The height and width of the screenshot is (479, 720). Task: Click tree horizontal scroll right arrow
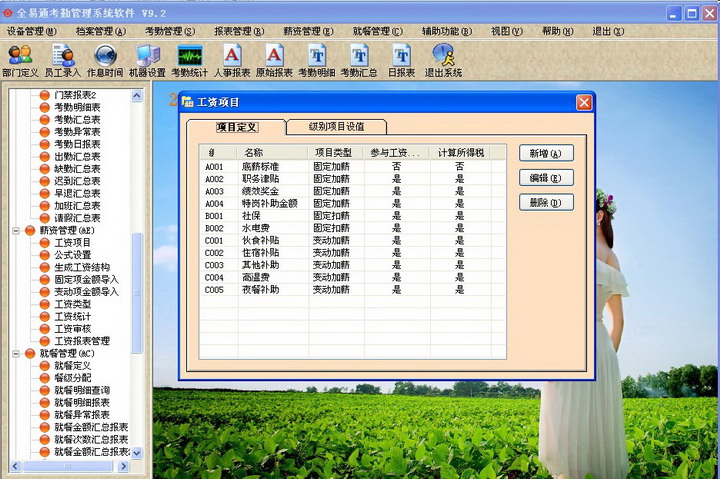[x=123, y=466]
